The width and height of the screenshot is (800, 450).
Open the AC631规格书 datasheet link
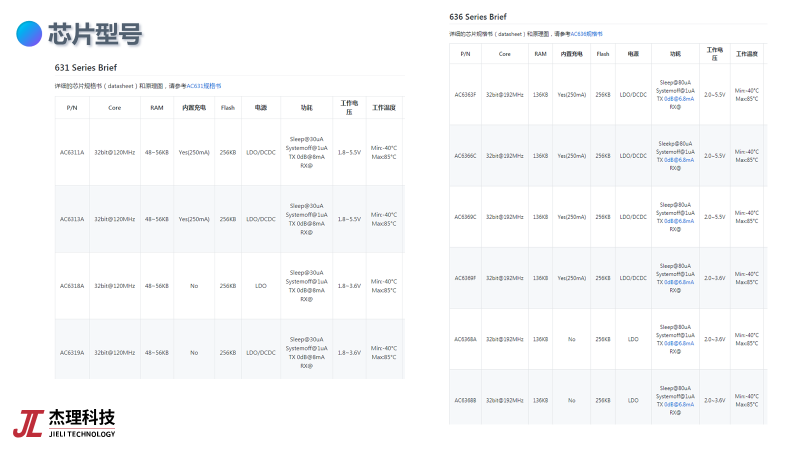(204, 86)
